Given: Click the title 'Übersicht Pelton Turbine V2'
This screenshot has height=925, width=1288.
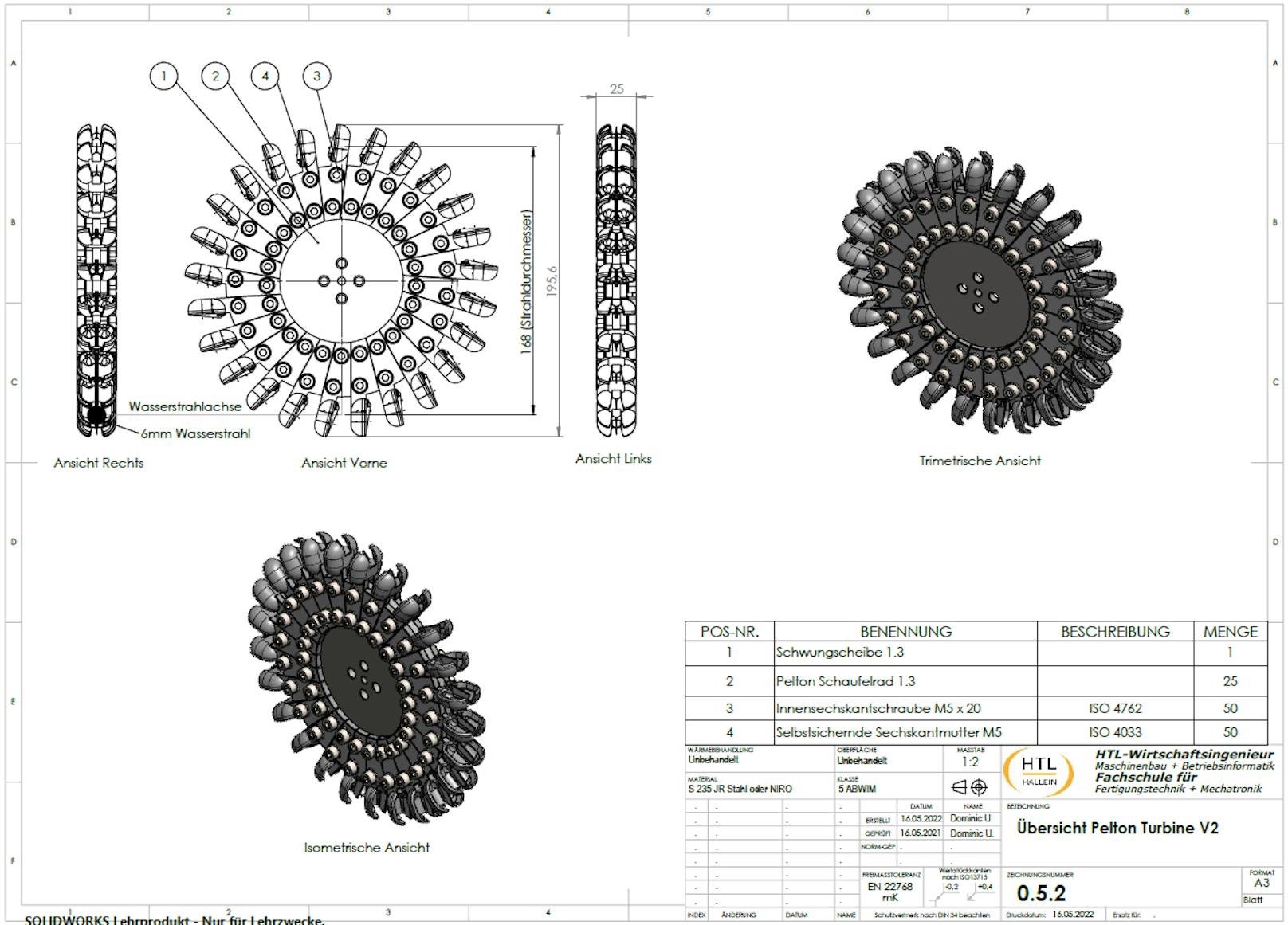Looking at the screenshot, I should (x=1117, y=829).
